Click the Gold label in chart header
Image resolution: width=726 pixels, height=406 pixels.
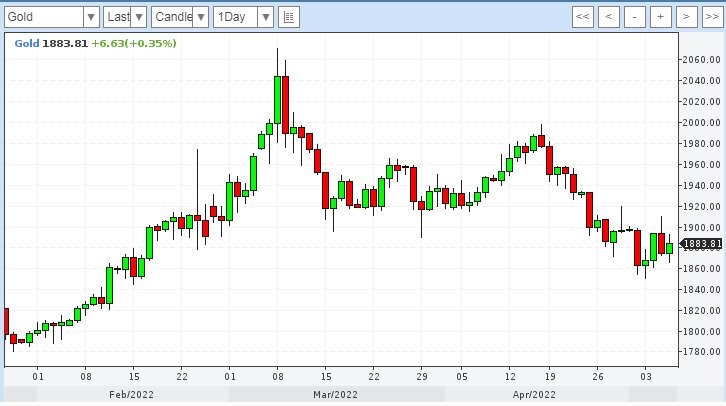[27, 44]
